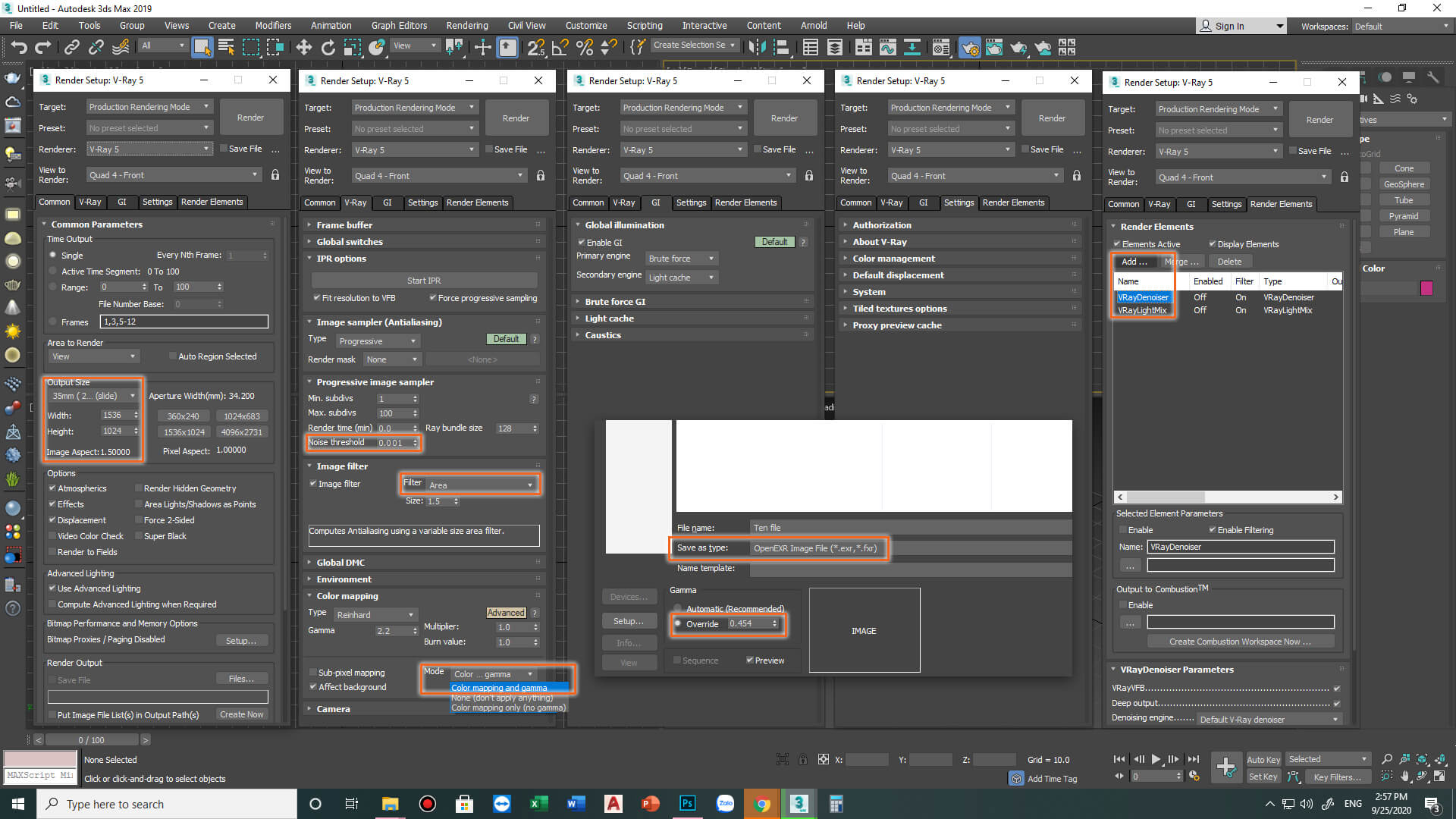Activate the Select and Link tool
Screen dimensions: 1456x819
click(x=72, y=47)
